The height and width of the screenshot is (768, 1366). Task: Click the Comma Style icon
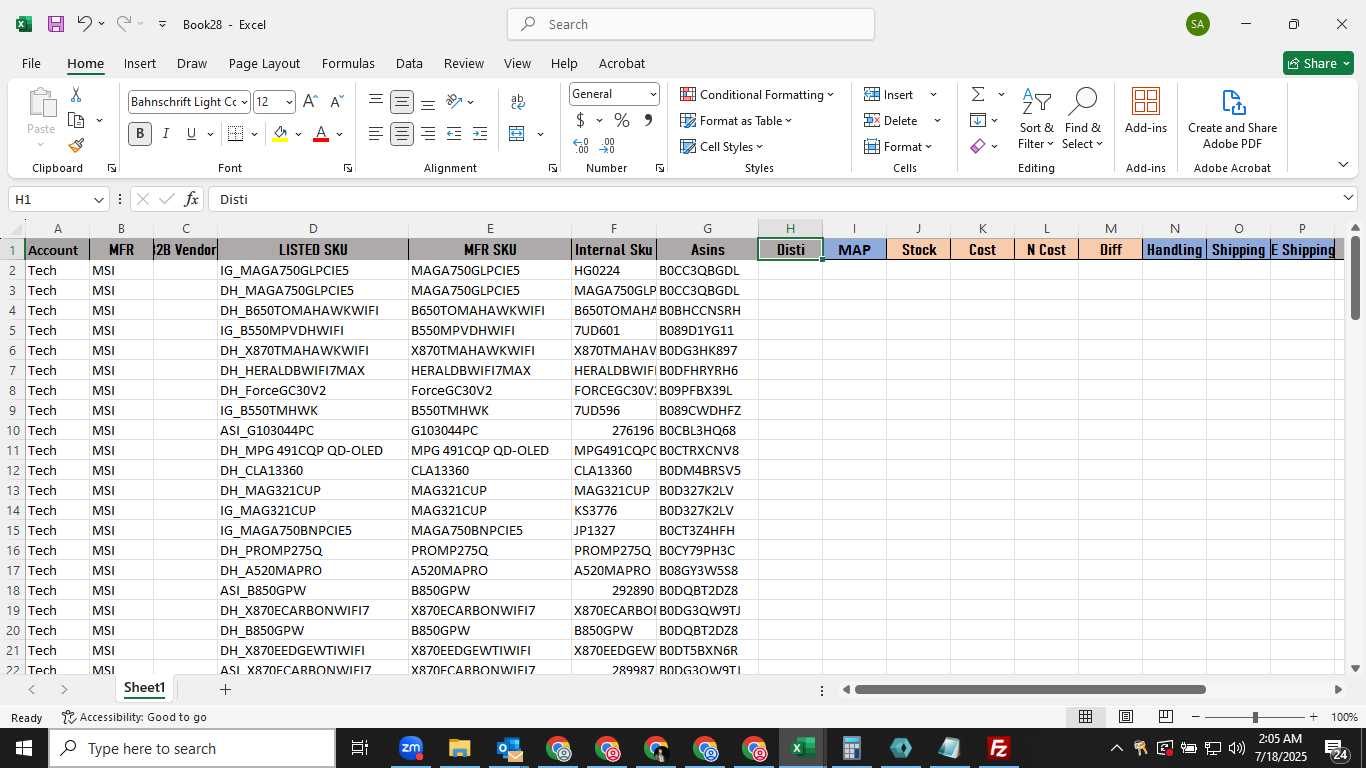click(648, 121)
